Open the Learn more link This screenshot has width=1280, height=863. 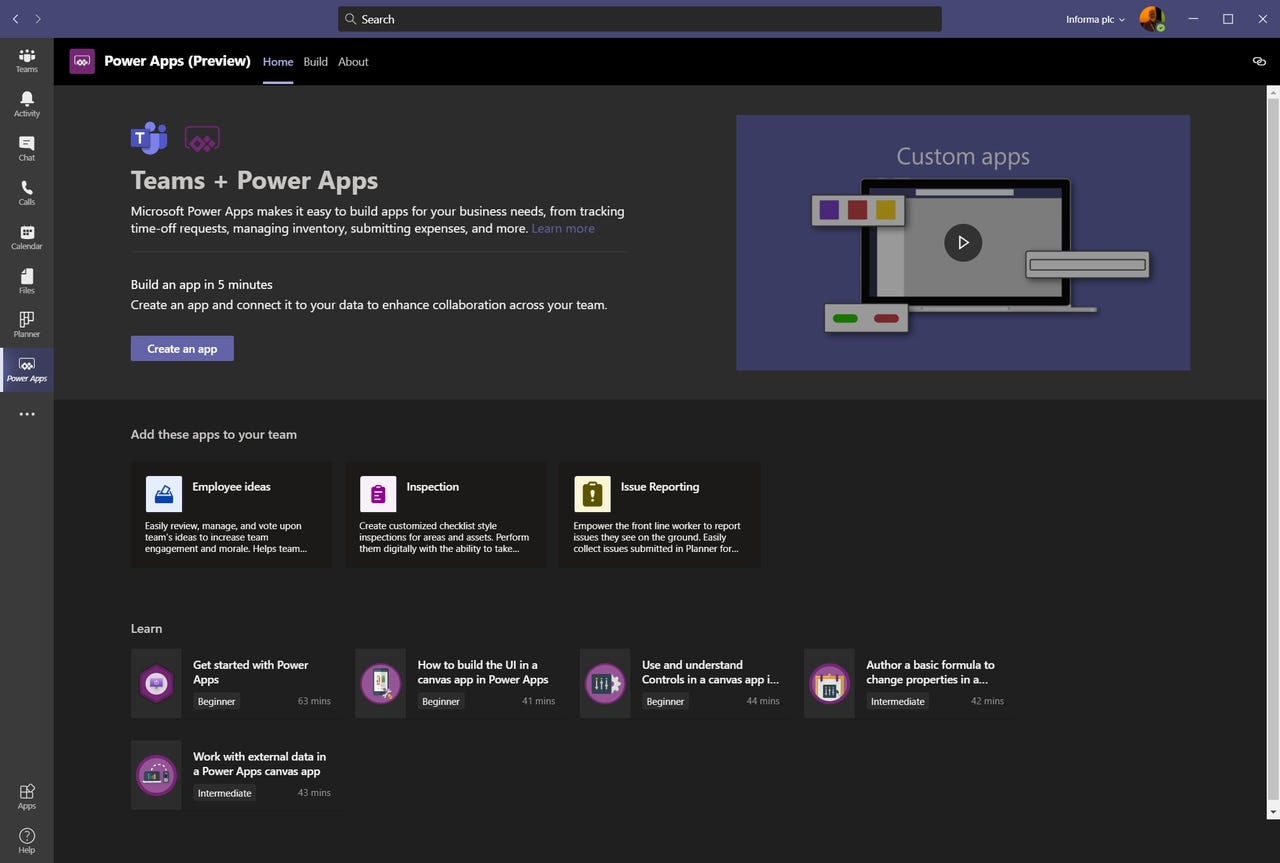pos(563,228)
